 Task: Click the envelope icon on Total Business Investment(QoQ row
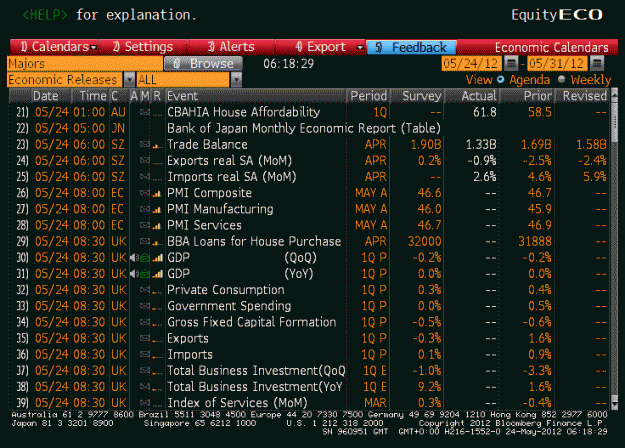click(x=145, y=371)
